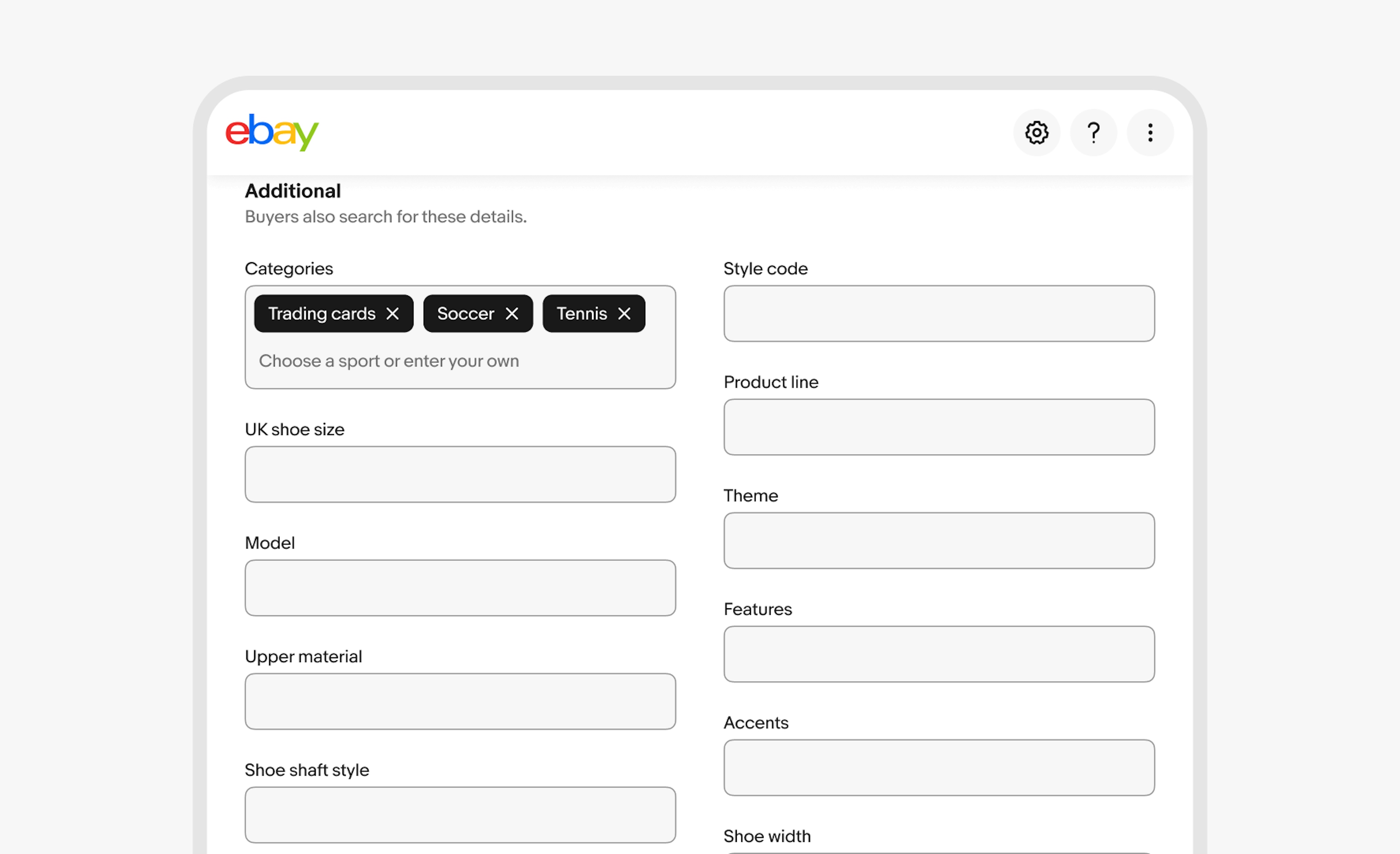Image resolution: width=1400 pixels, height=854 pixels.
Task: Click the 'Shoe shaft style' label
Action: 307,770
